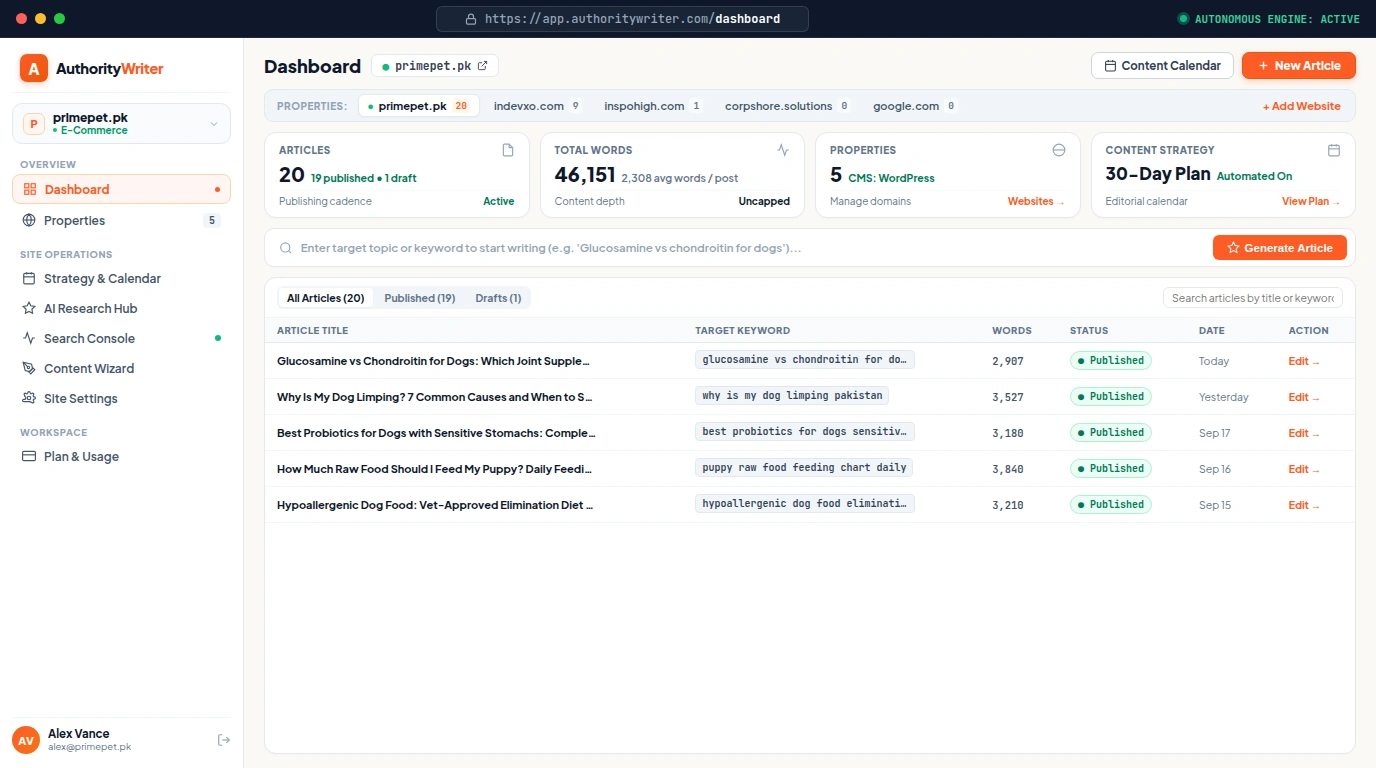Click the Generate Article button
Screen dimensions: 1376x768
click(1280, 248)
